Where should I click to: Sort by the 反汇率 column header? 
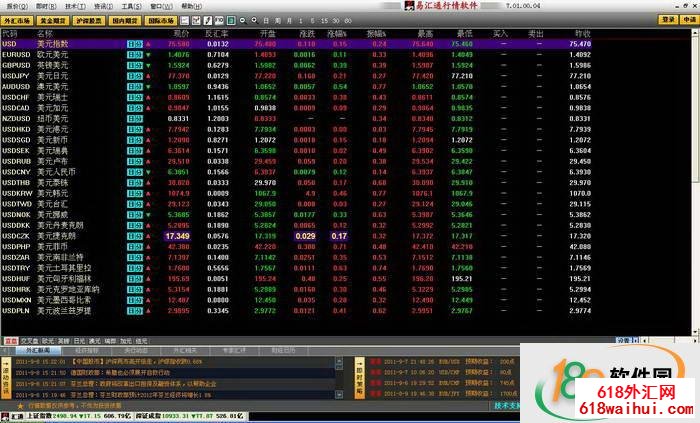pos(217,33)
